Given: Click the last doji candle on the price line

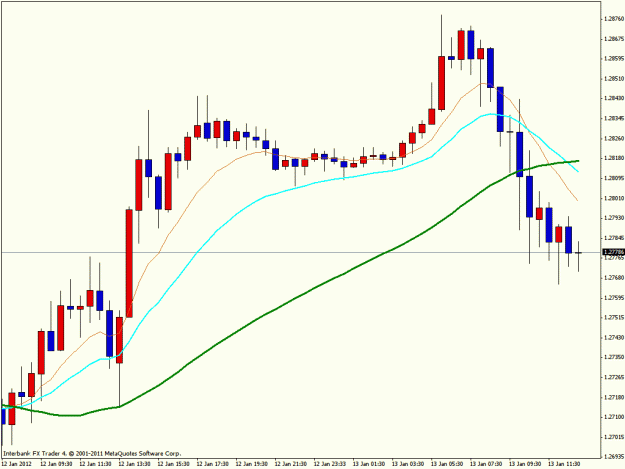Looking at the screenshot, I should (x=578, y=253).
